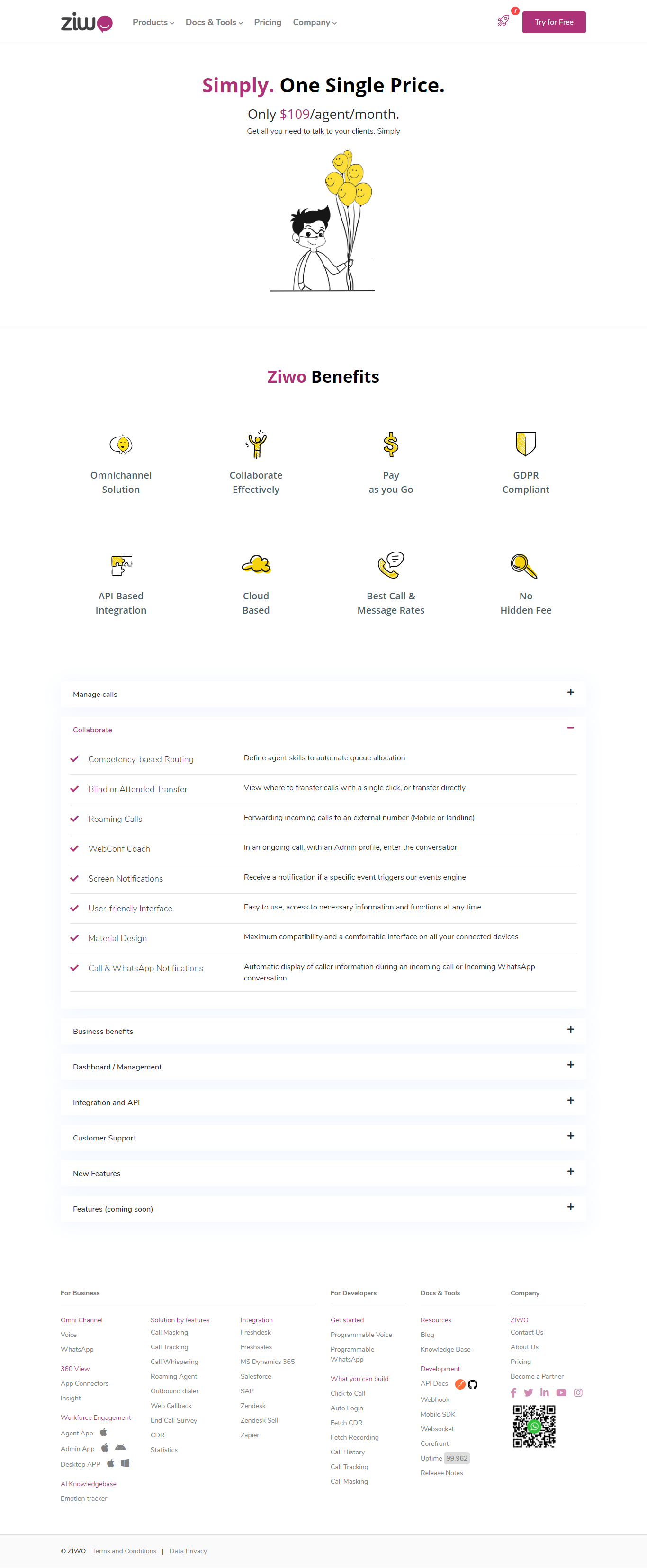Click the Try for Free button
Image resolution: width=647 pixels, height=1568 pixels.
(554, 22)
